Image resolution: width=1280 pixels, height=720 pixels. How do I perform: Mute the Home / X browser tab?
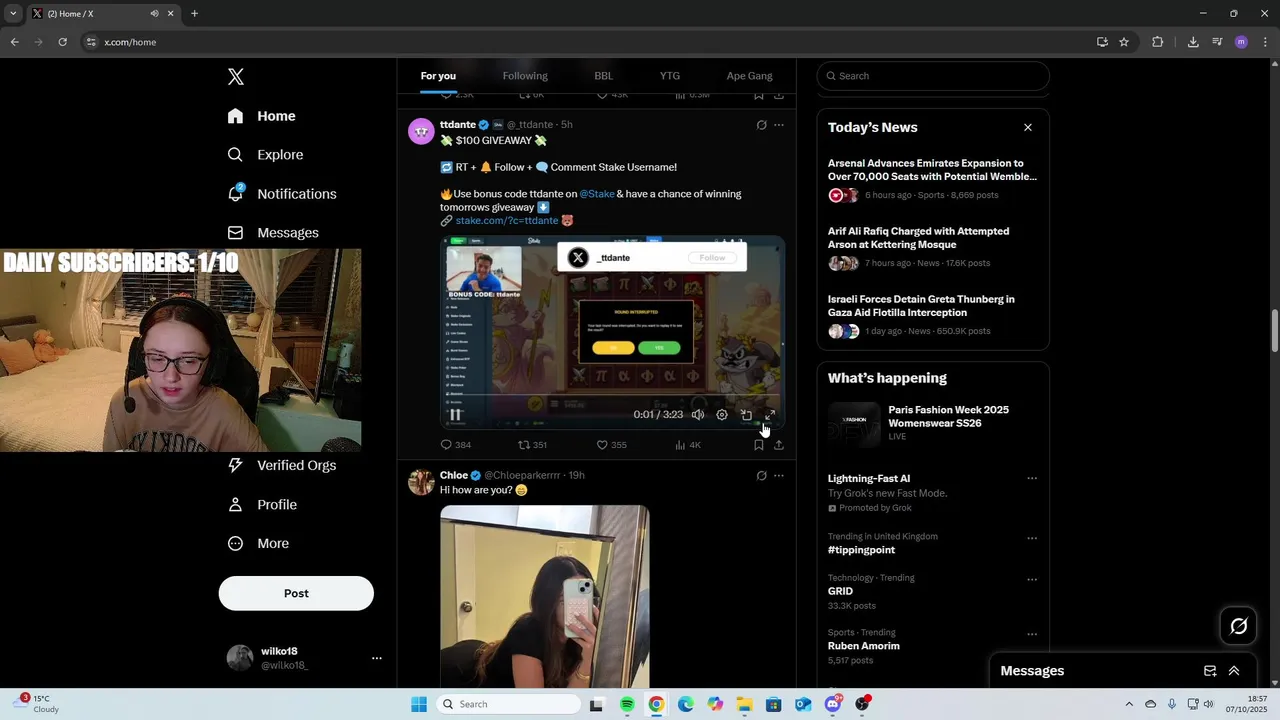click(154, 14)
